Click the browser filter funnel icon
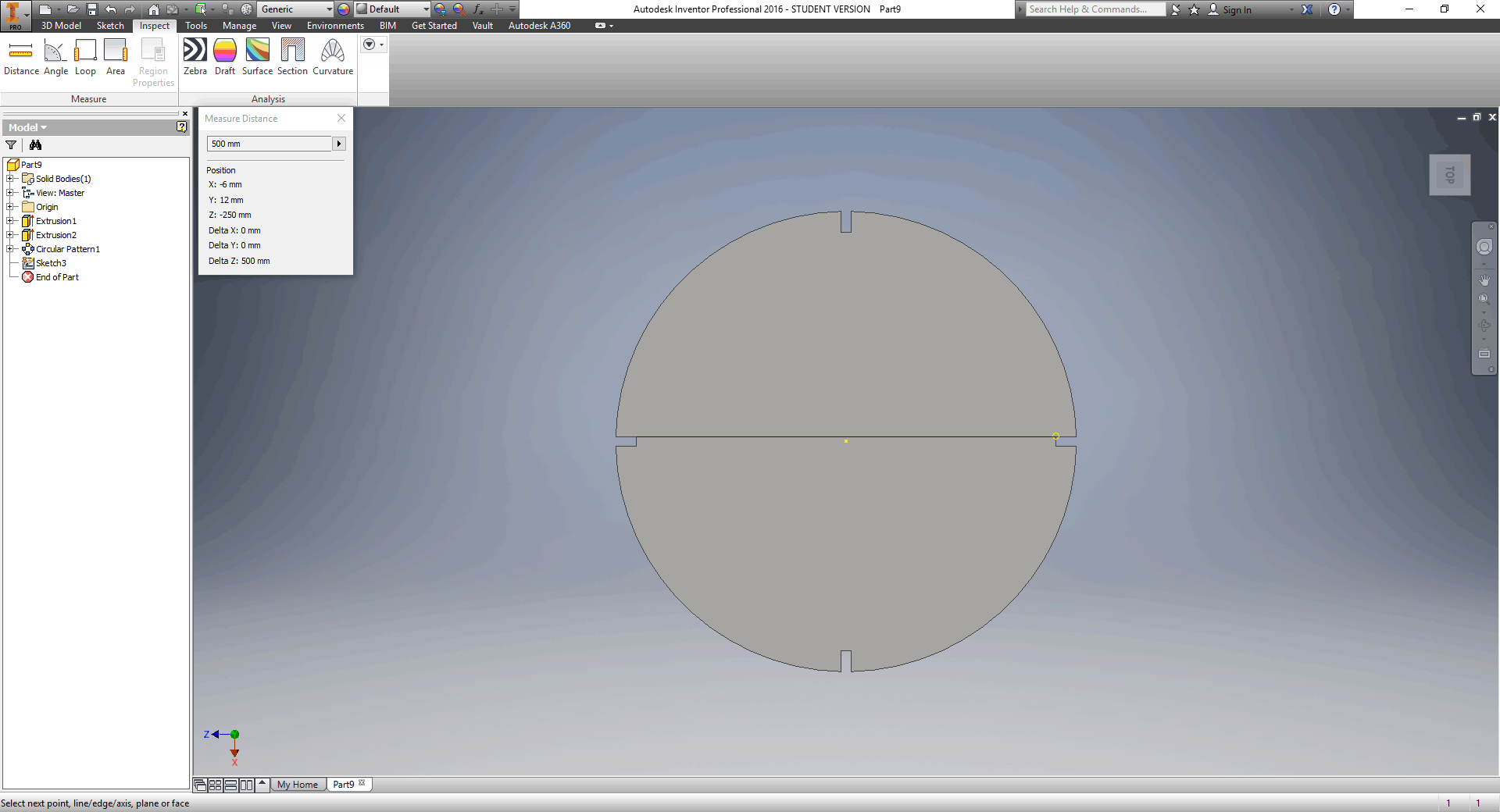1500x812 pixels. point(11,144)
